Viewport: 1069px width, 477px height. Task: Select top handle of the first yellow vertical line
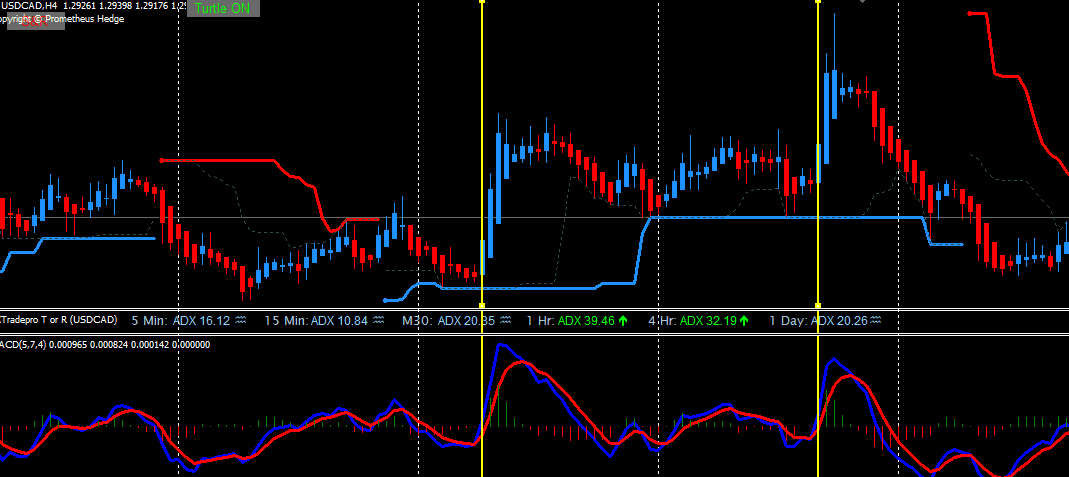[482, 2]
